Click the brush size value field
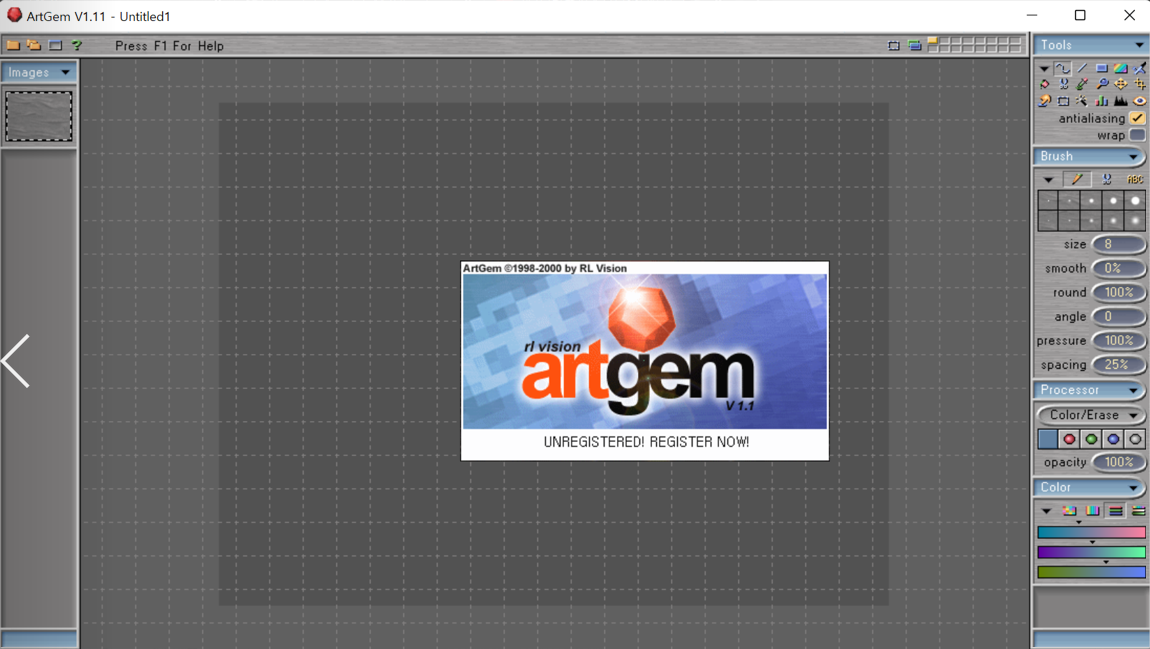This screenshot has height=649, width=1150. click(x=1118, y=244)
